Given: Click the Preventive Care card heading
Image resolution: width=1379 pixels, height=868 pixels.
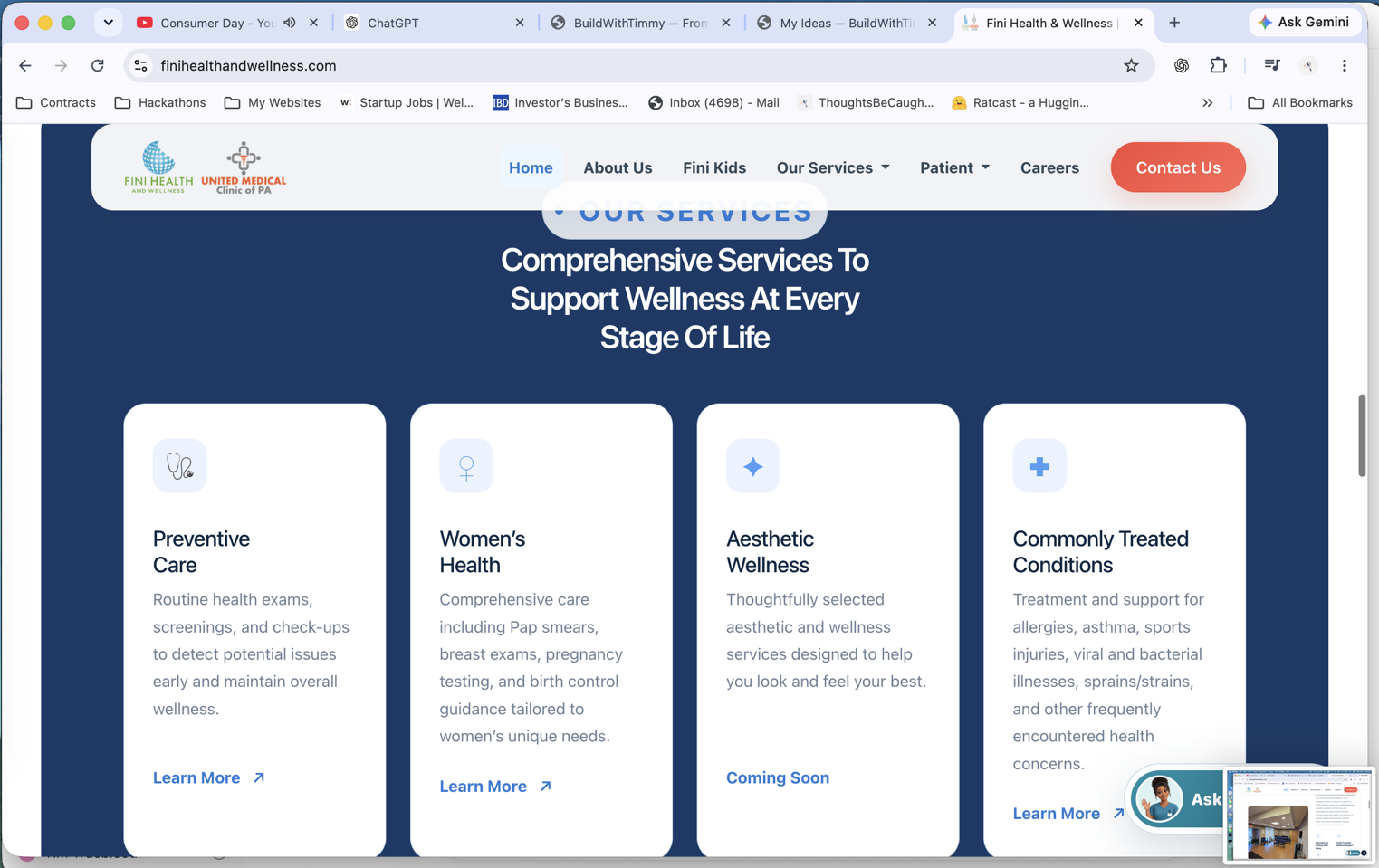Looking at the screenshot, I should coord(201,551).
